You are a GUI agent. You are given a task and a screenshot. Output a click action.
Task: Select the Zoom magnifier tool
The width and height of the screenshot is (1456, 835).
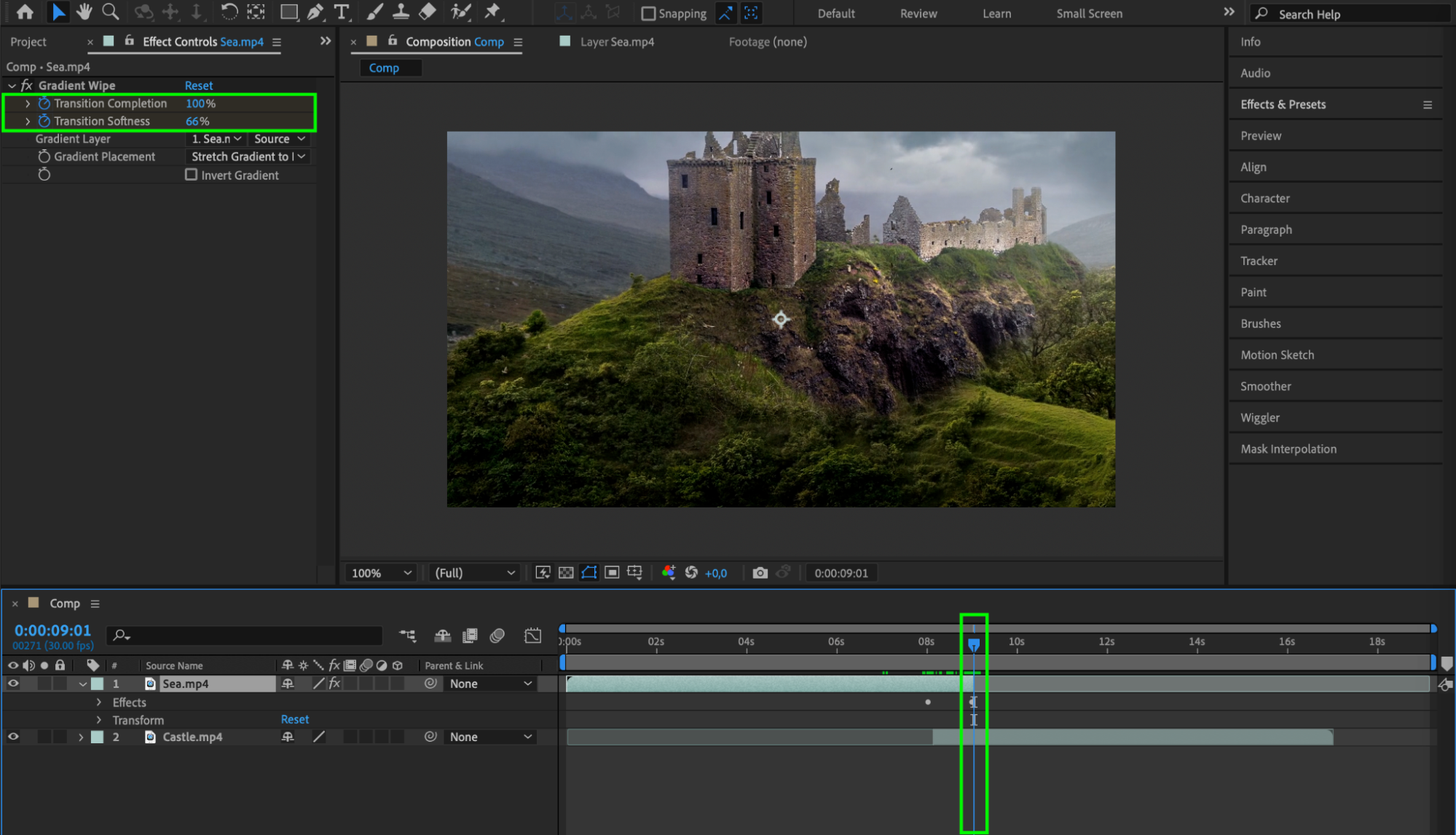click(x=111, y=12)
